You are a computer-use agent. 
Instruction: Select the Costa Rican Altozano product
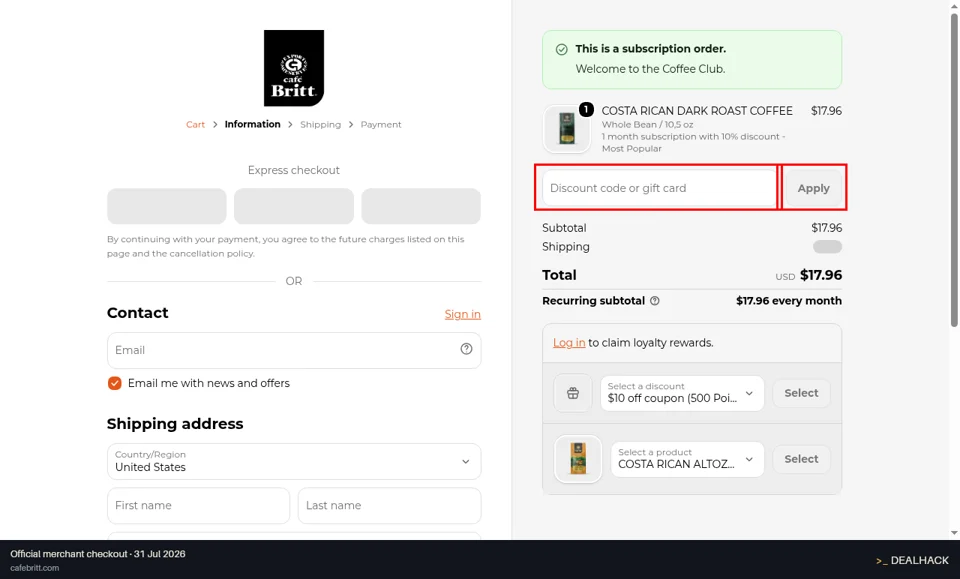801,459
